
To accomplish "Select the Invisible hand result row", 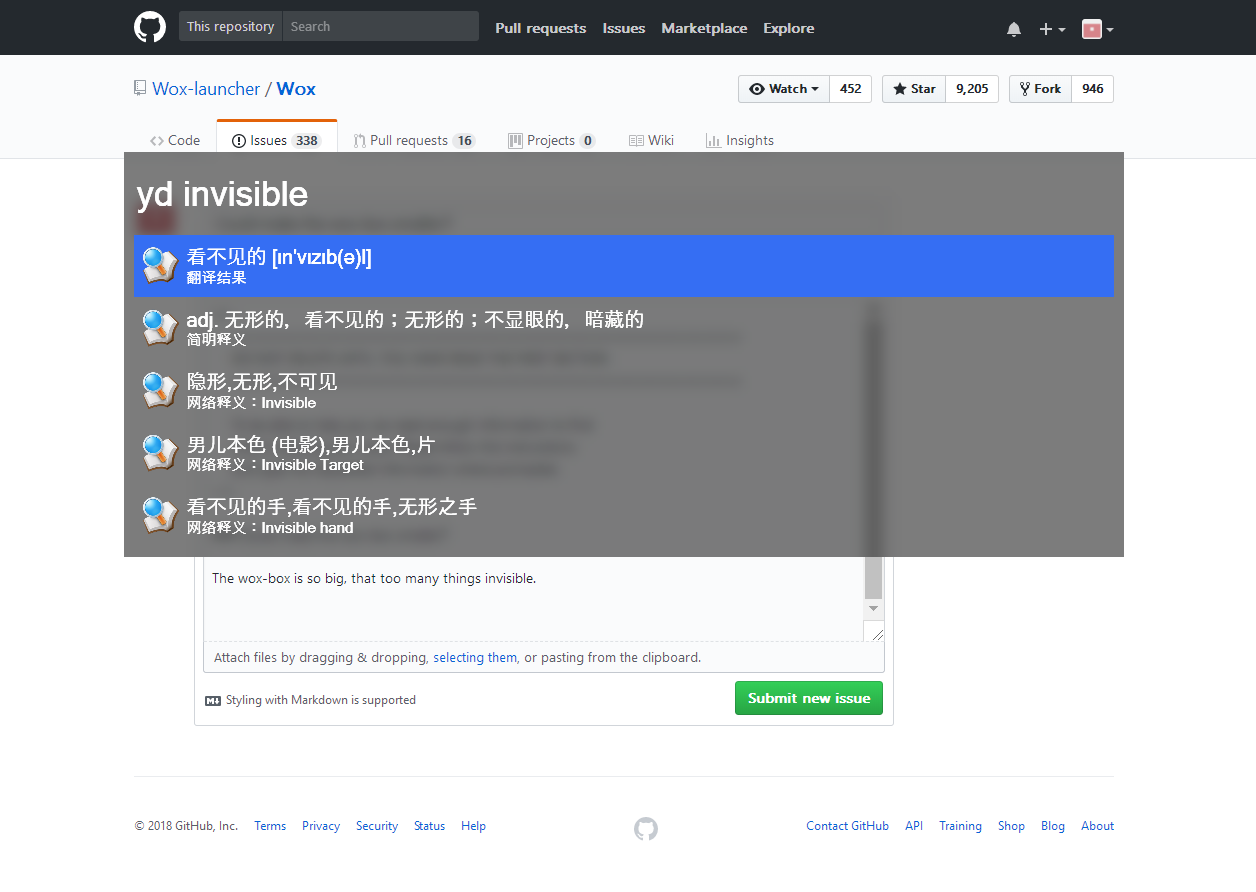I will click(x=624, y=515).
